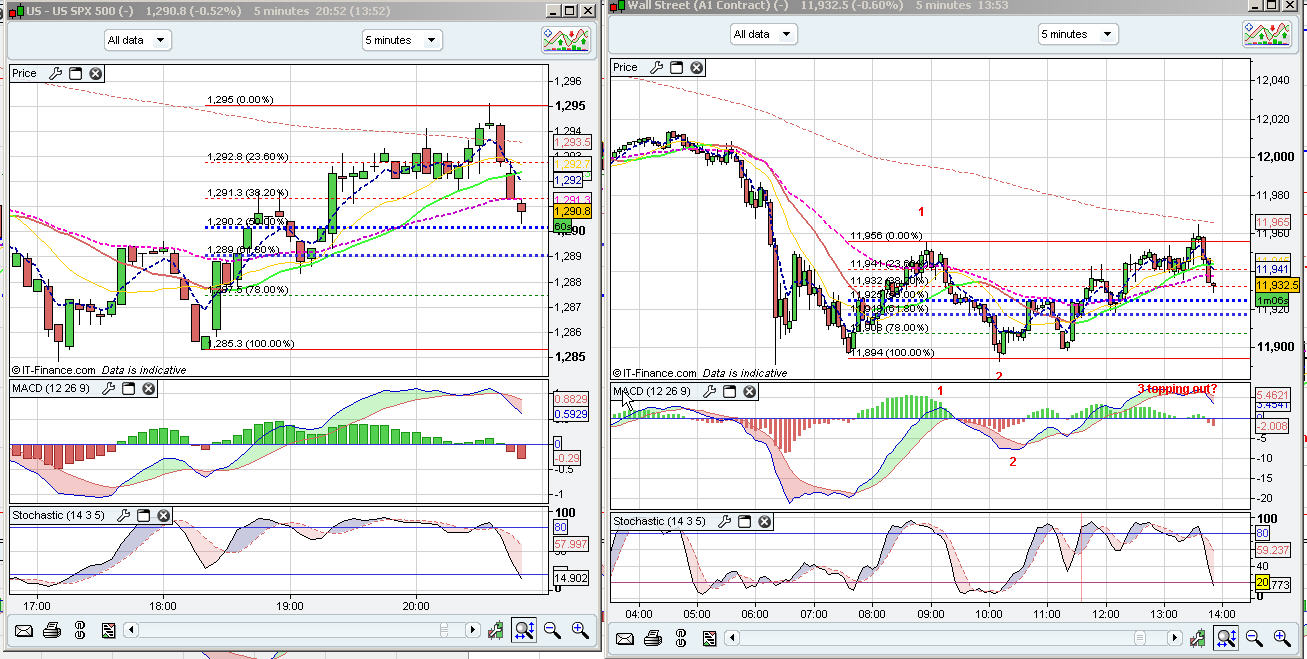
Task: Toggle auto-fit zoom in US SPX 500 chart
Action: point(523,630)
